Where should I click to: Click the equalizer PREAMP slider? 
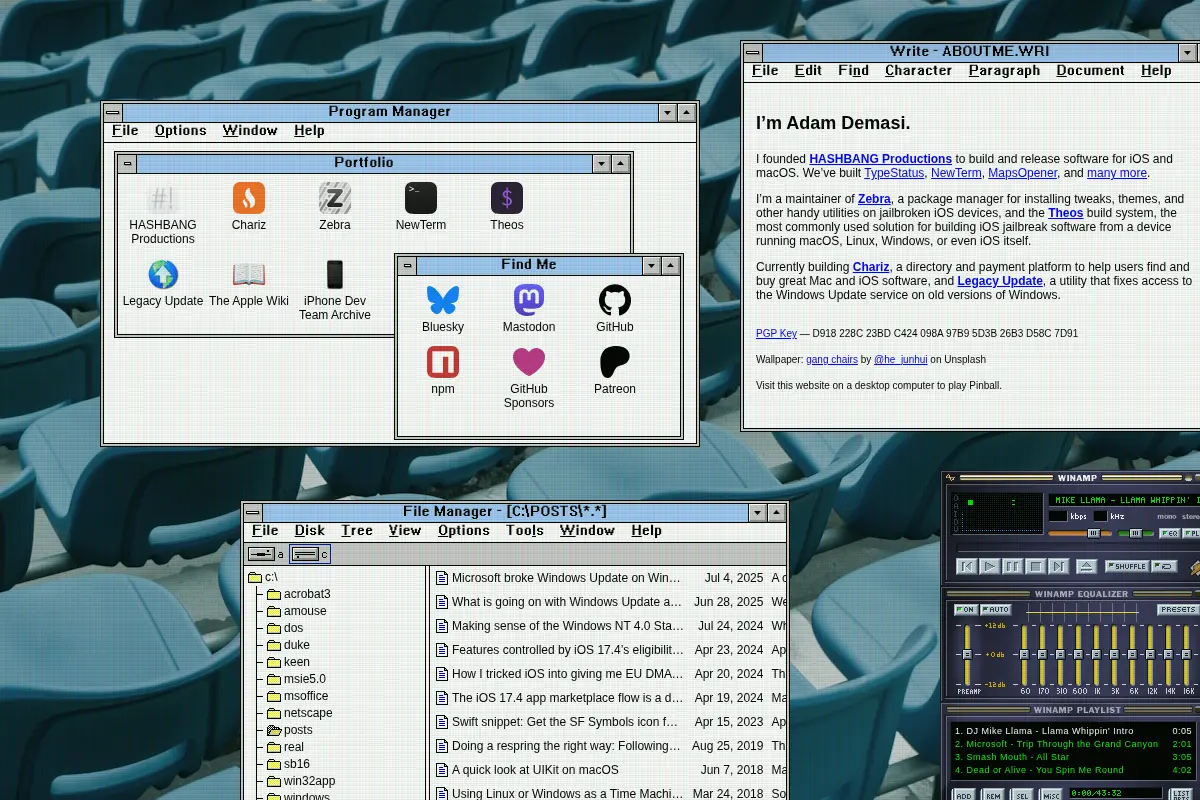pyautogui.click(x=967, y=655)
